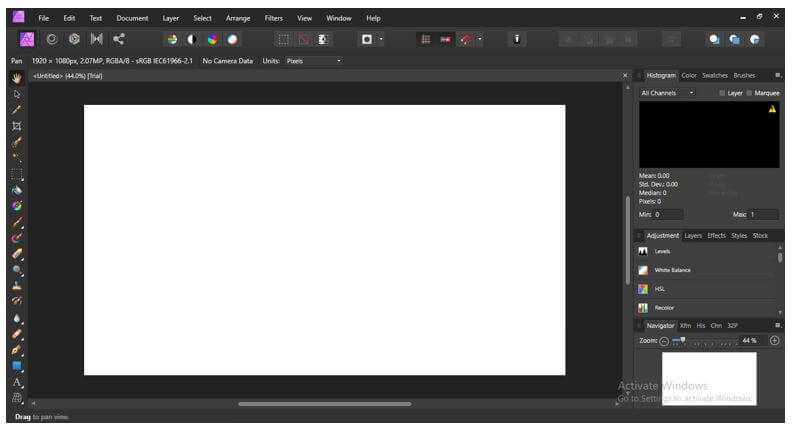This screenshot has height=433, width=804.
Task: Select the Blur droplet tool
Action: point(17,319)
